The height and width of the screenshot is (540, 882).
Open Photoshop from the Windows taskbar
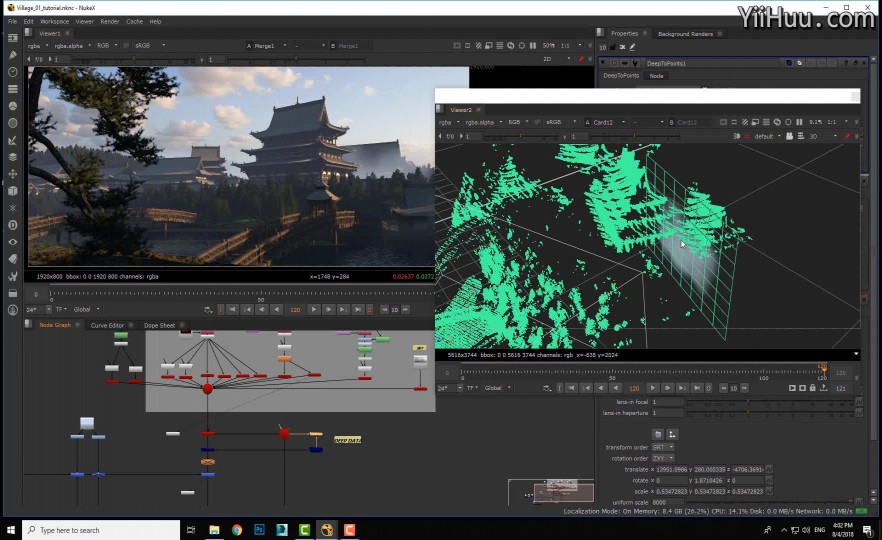259,529
